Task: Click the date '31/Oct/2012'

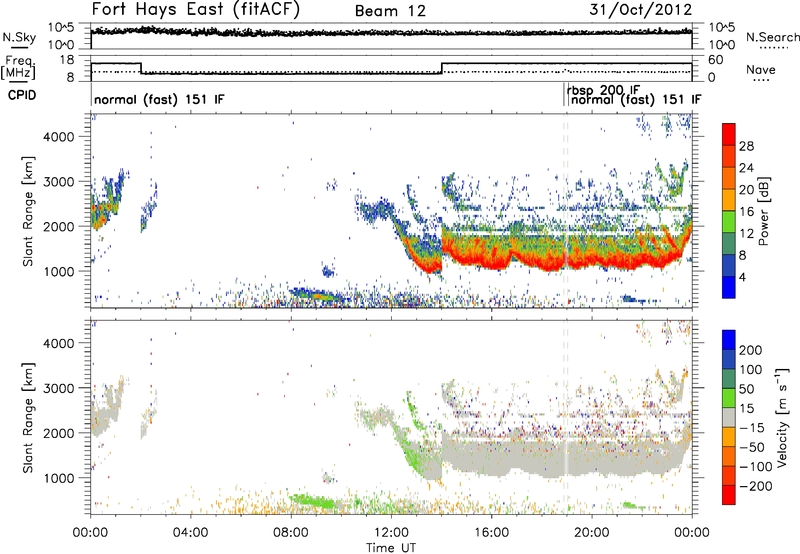Action: (x=641, y=10)
